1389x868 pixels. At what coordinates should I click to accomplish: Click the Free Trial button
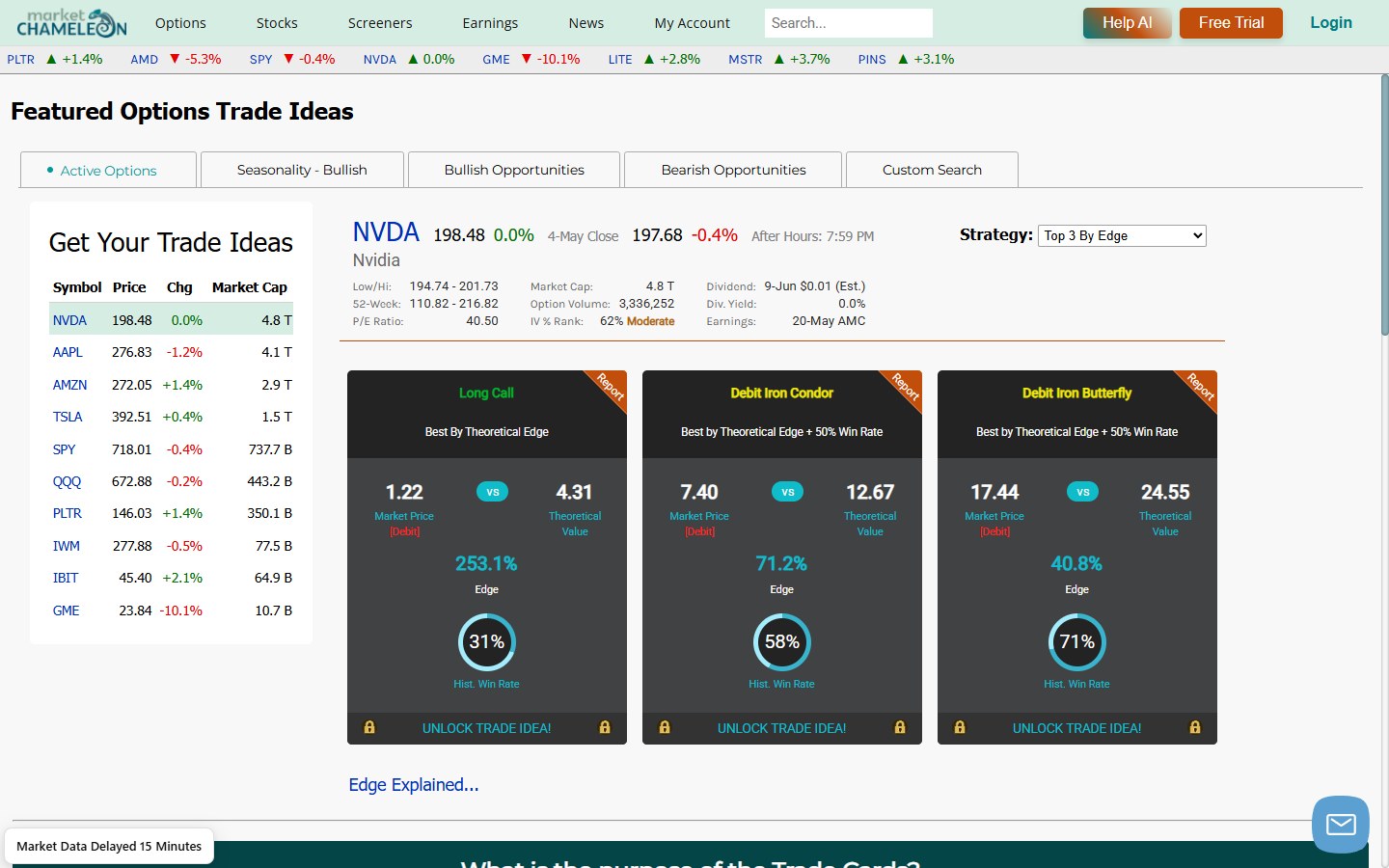(x=1231, y=22)
